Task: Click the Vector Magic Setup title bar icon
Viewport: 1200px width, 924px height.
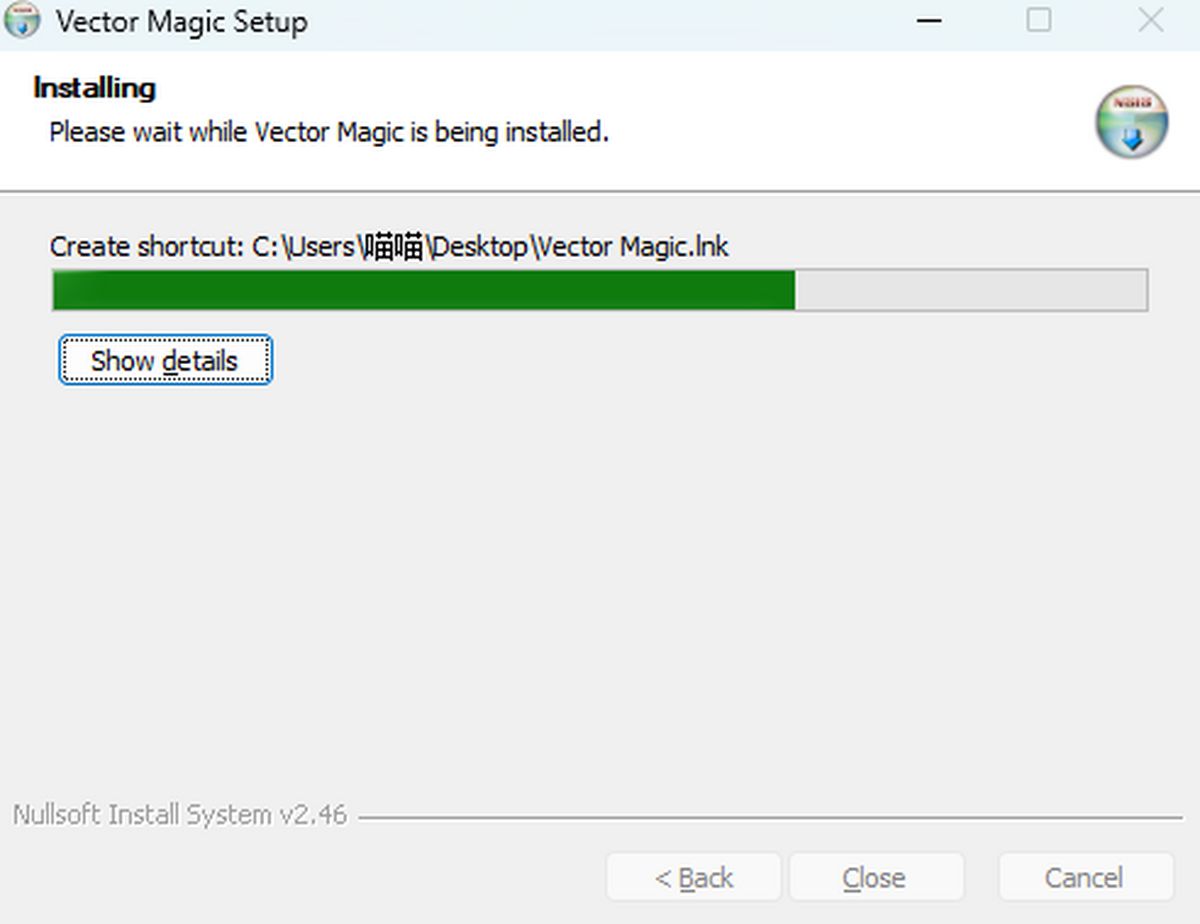Action: pyautogui.click(x=21, y=21)
